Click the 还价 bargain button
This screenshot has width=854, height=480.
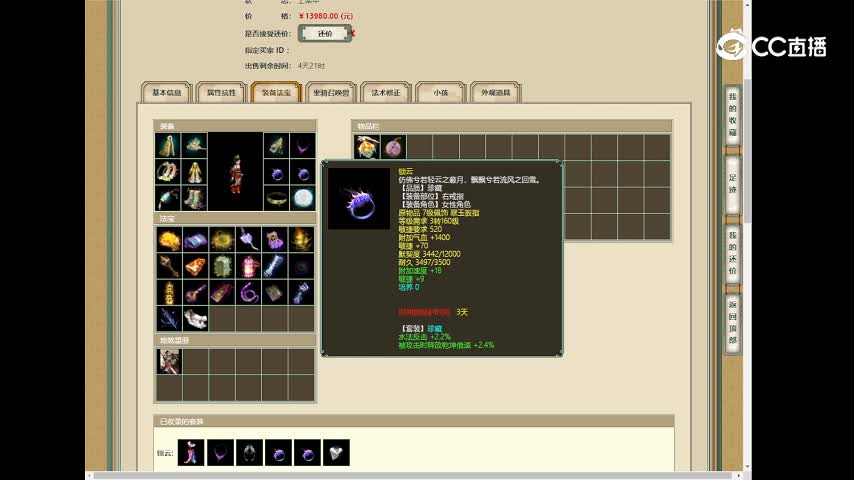coord(325,34)
